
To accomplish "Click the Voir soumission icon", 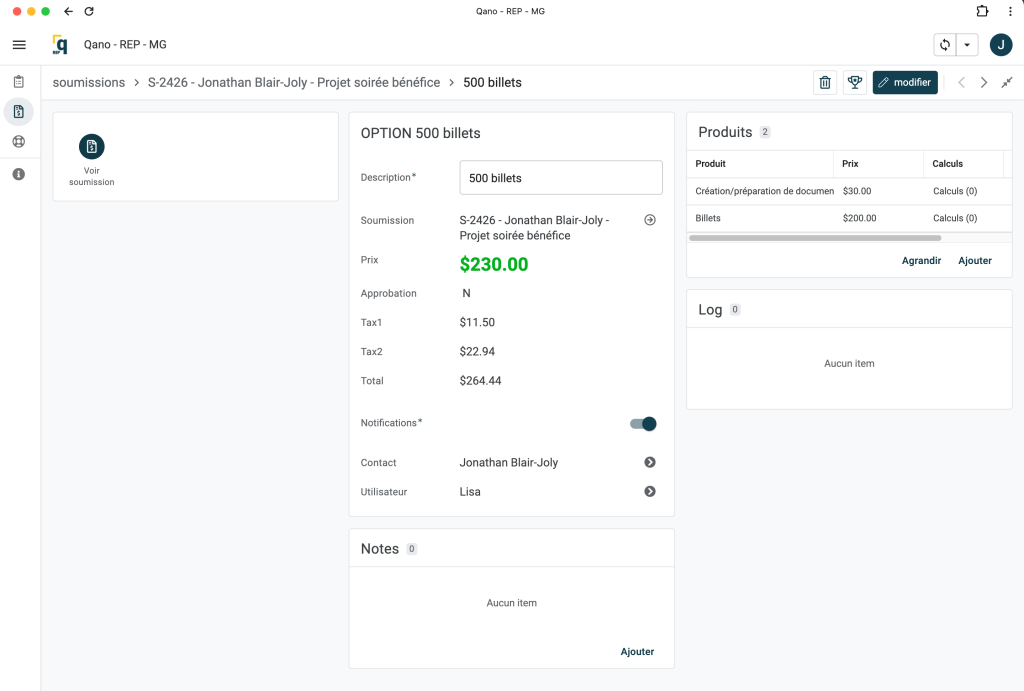I will point(92,147).
